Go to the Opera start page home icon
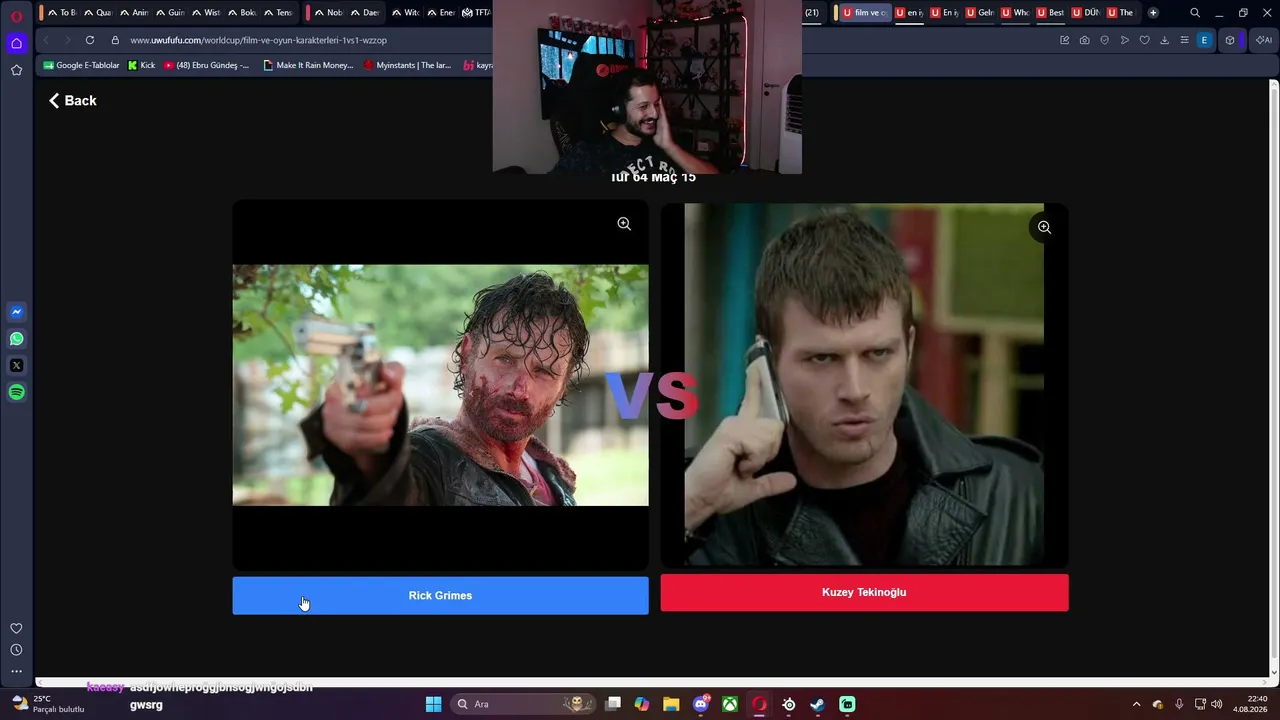 16,43
